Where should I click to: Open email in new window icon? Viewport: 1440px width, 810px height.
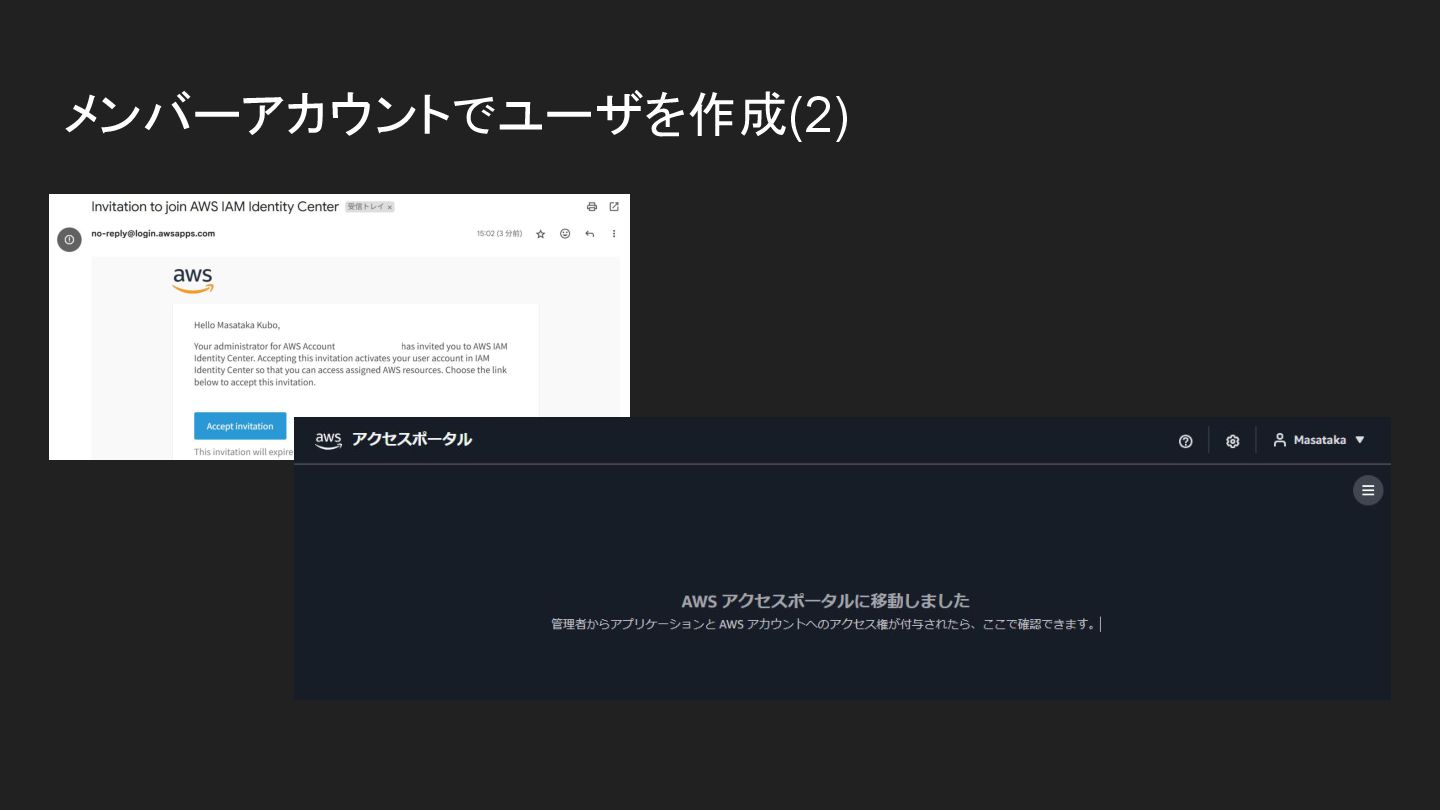click(x=614, y=207)
